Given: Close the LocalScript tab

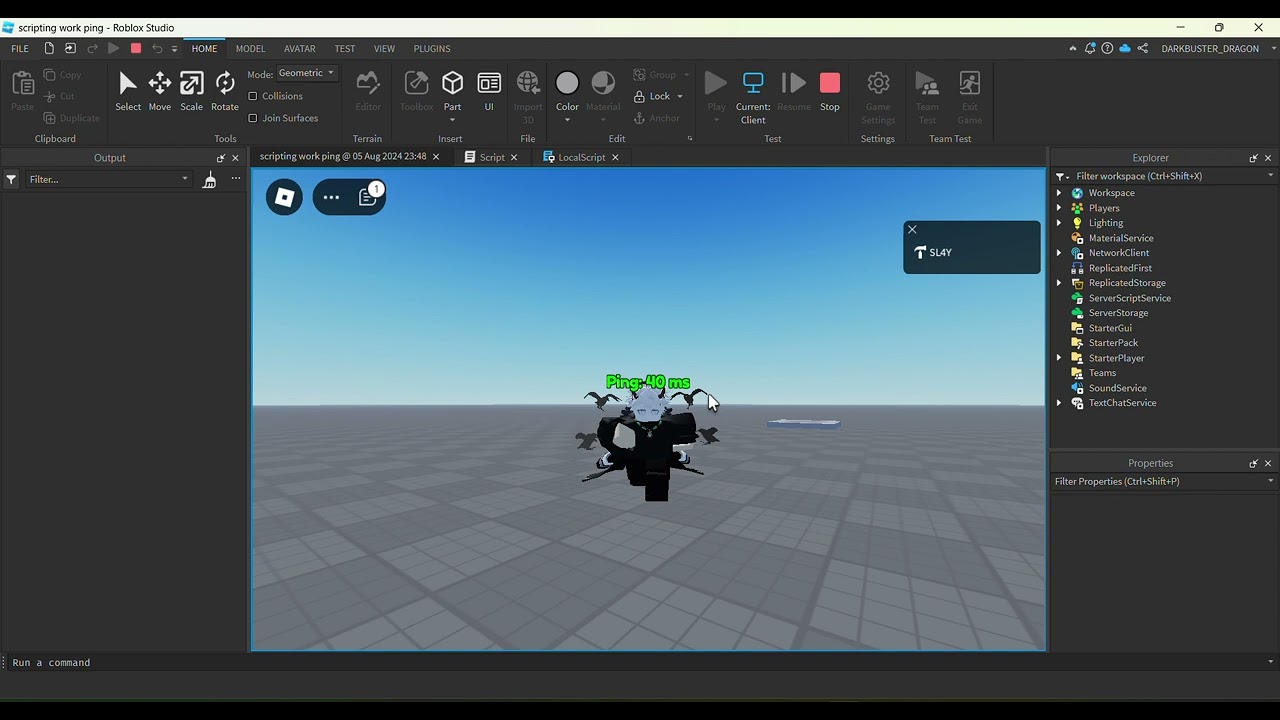Looking at the screenshot, I should 615,157.
